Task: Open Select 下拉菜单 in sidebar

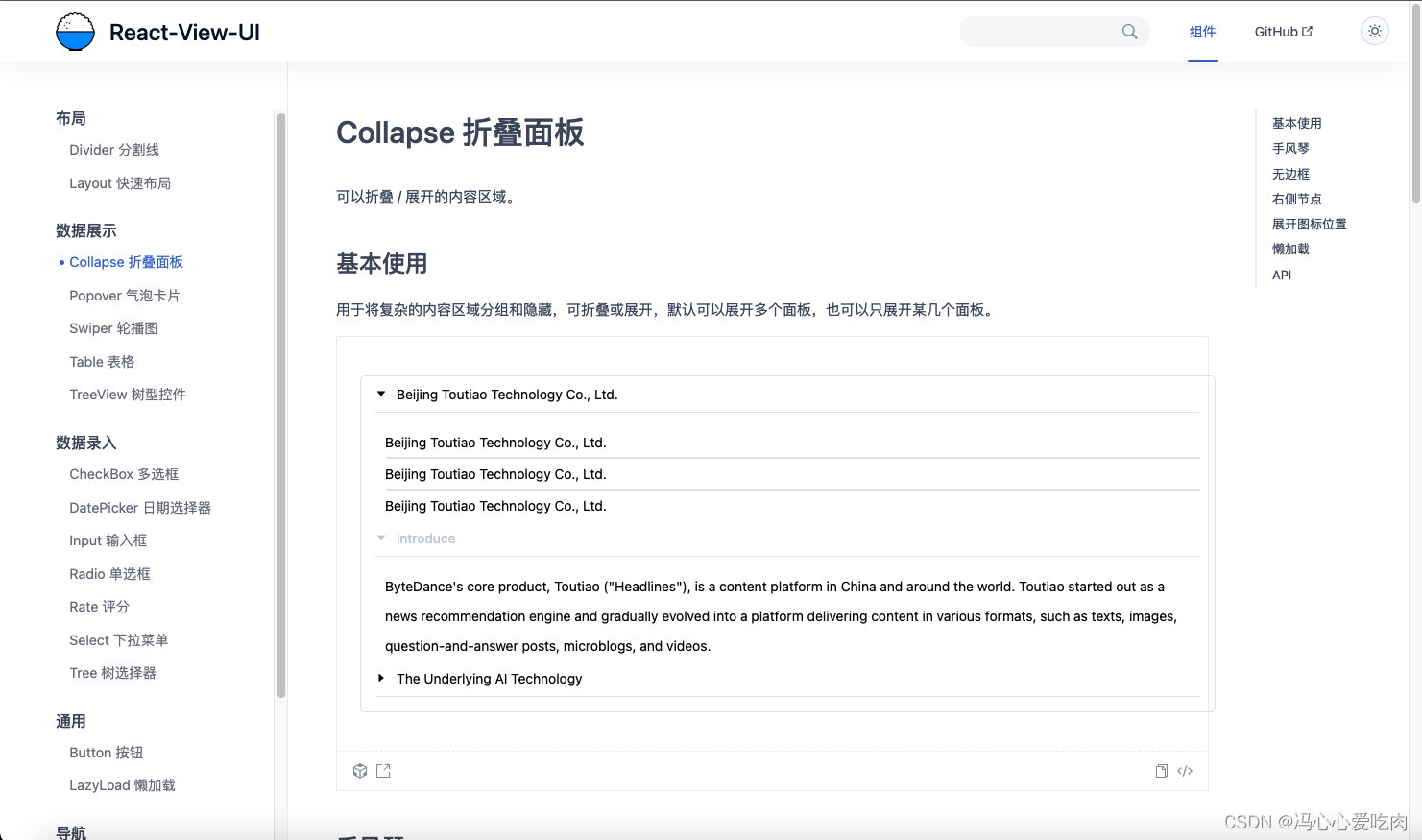Action: pyautogui.click(x=118, y=640)
